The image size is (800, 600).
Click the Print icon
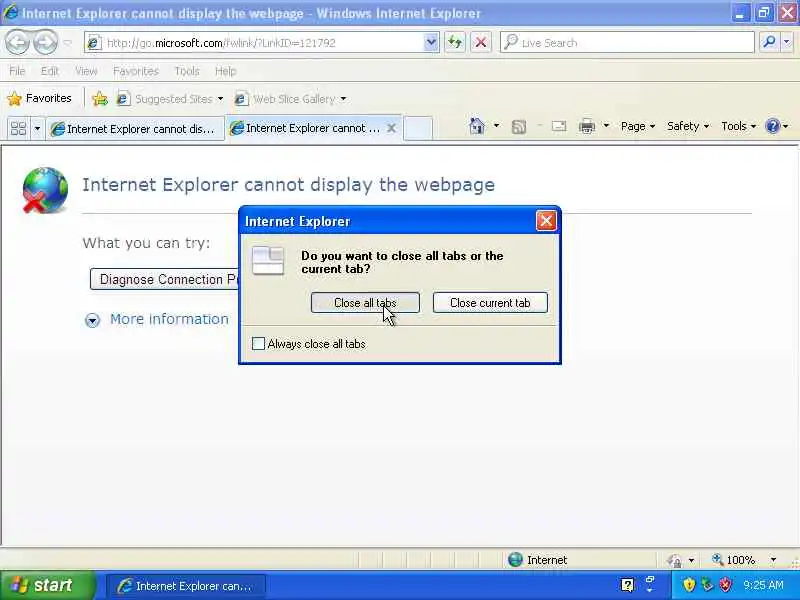pos(587,126)
